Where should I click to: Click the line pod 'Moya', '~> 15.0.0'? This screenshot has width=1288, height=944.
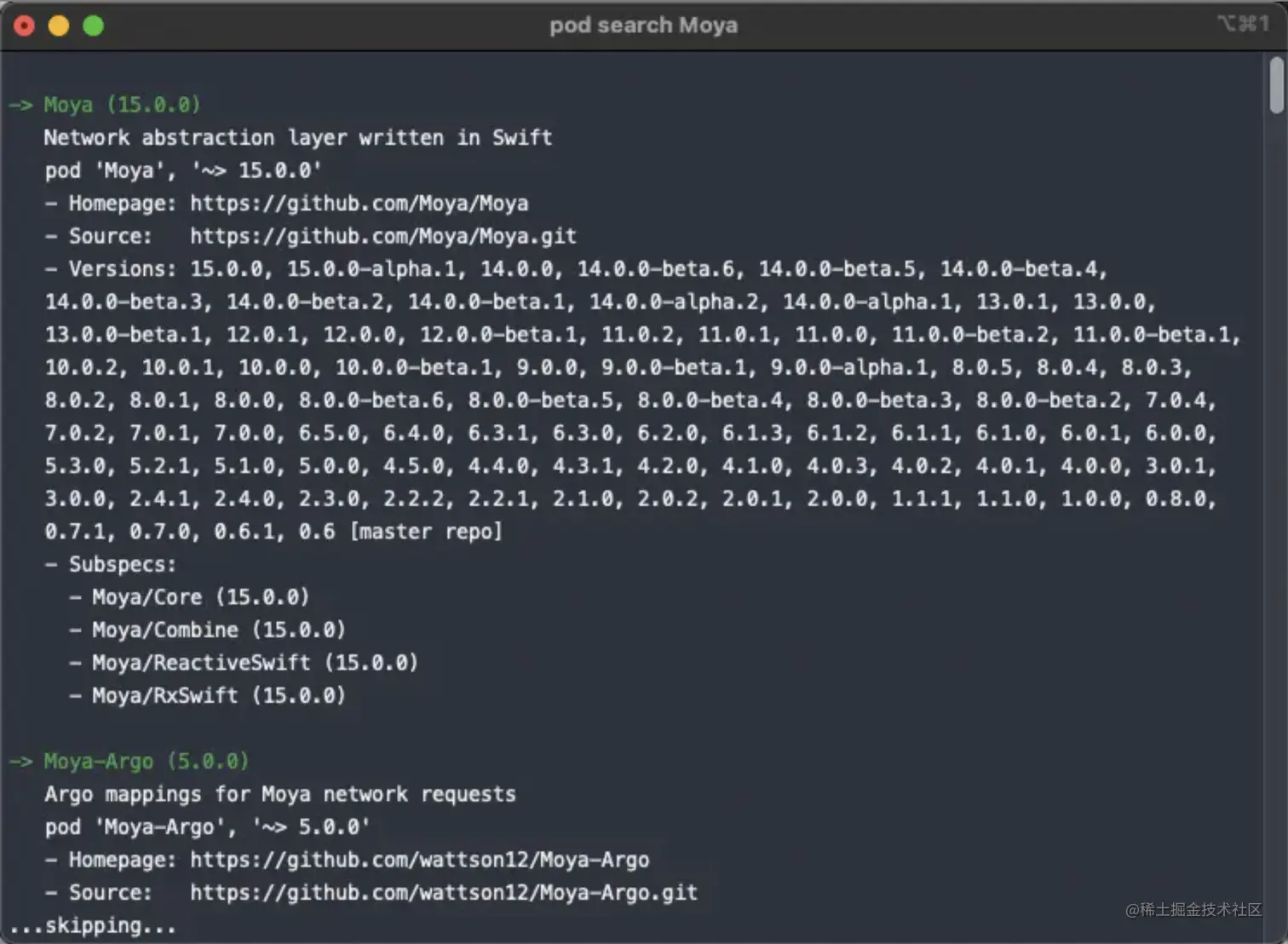coord(183,170)
